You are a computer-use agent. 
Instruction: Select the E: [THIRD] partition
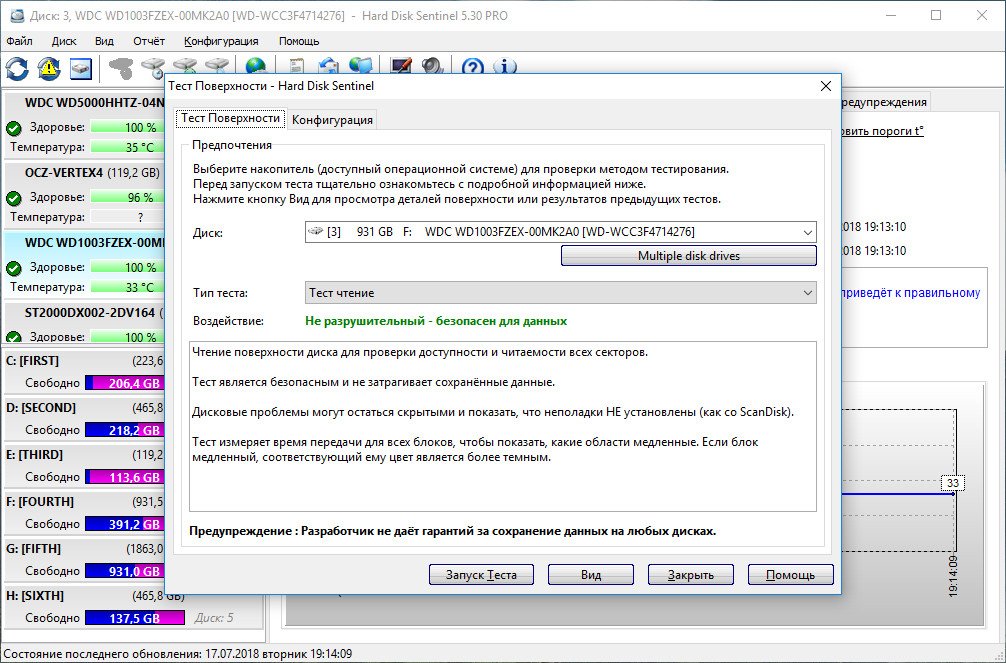coord(84,465)
